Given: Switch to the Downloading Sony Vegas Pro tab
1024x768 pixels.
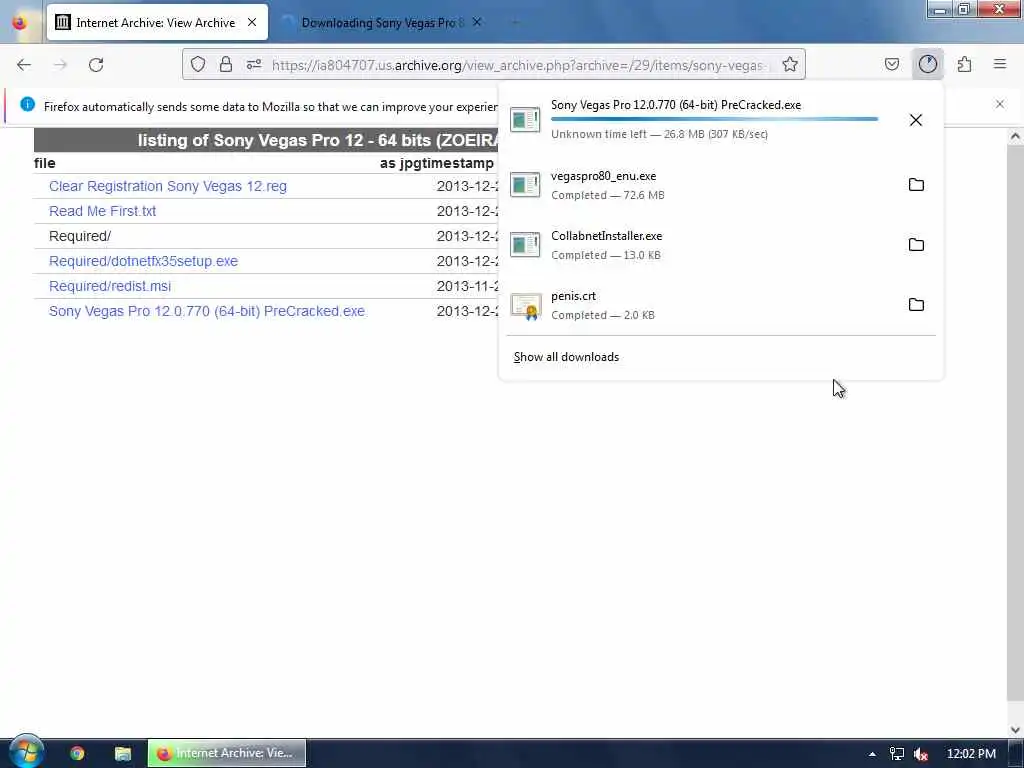Looking at the screenshot, I should (x=382, y=23).
